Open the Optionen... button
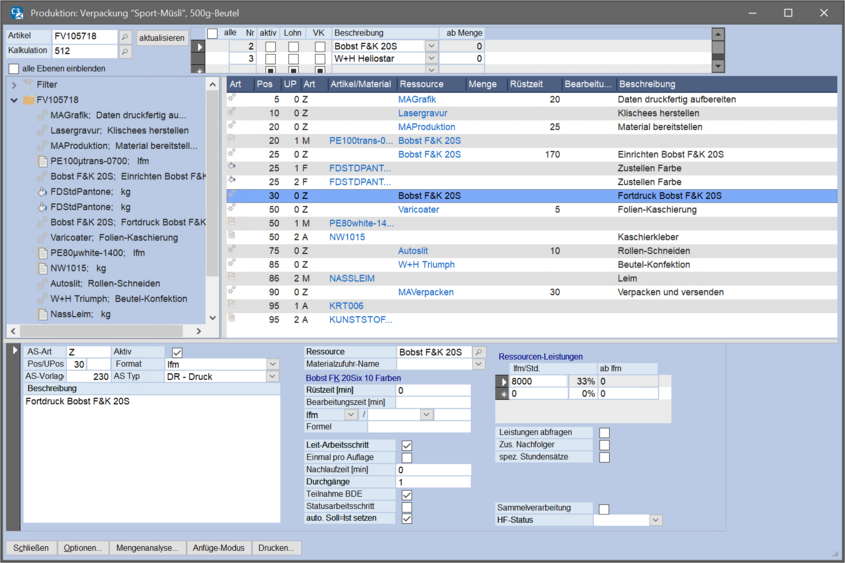This screenshot has height=563, width=845. click(82, 548)
